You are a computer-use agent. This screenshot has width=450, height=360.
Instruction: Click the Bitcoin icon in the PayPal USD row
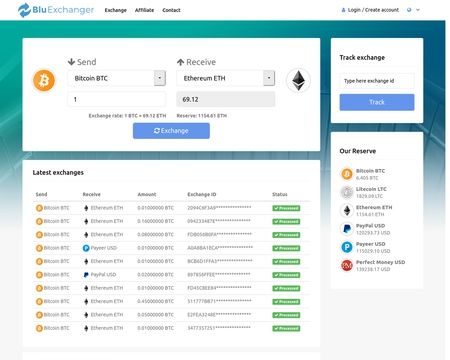[39, 275]
